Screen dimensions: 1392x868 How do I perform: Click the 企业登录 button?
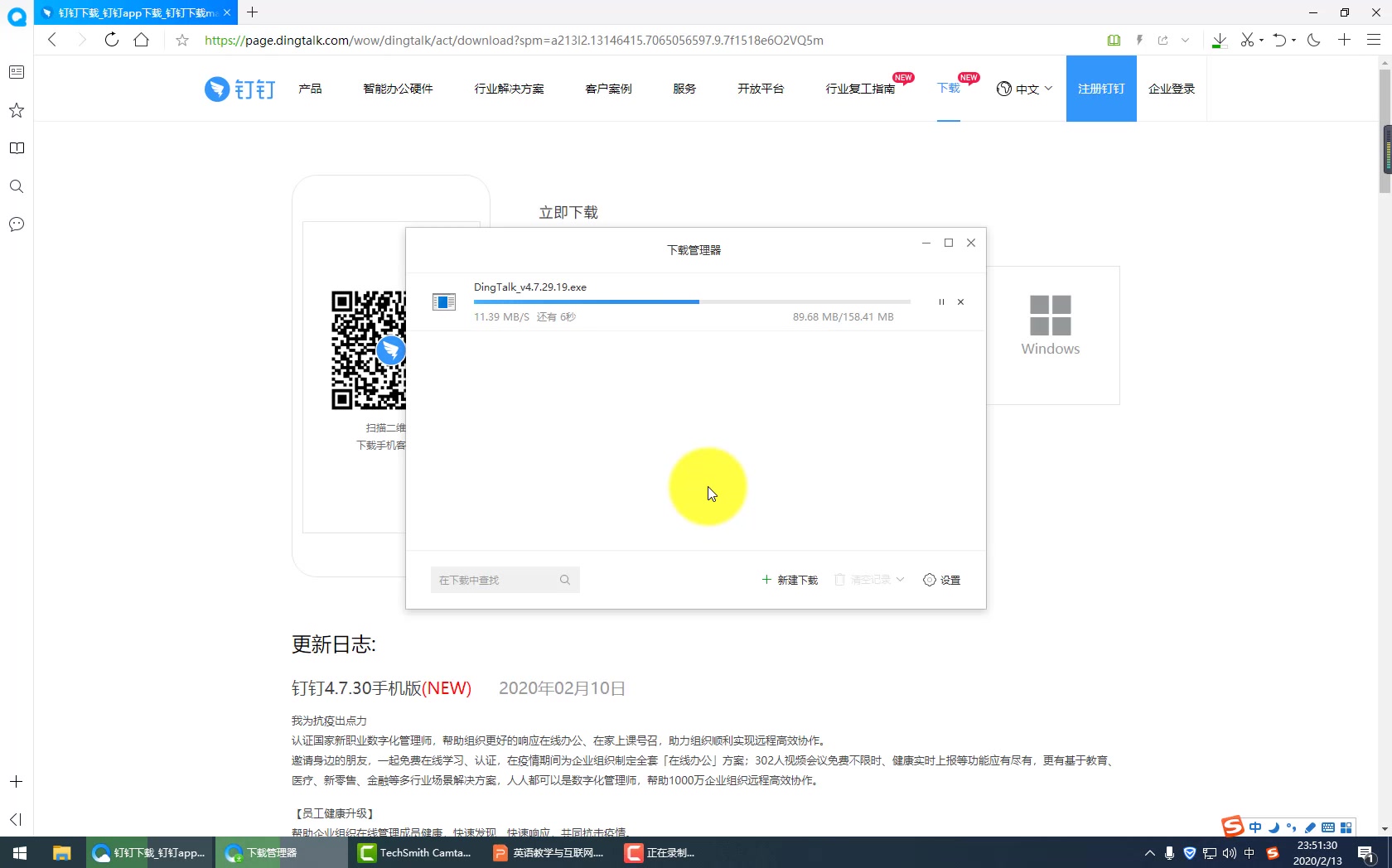[x=1172, y=89]
